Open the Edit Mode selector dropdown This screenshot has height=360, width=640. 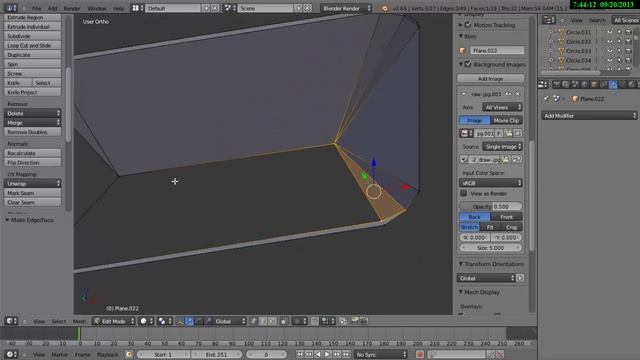pos(113,321)
